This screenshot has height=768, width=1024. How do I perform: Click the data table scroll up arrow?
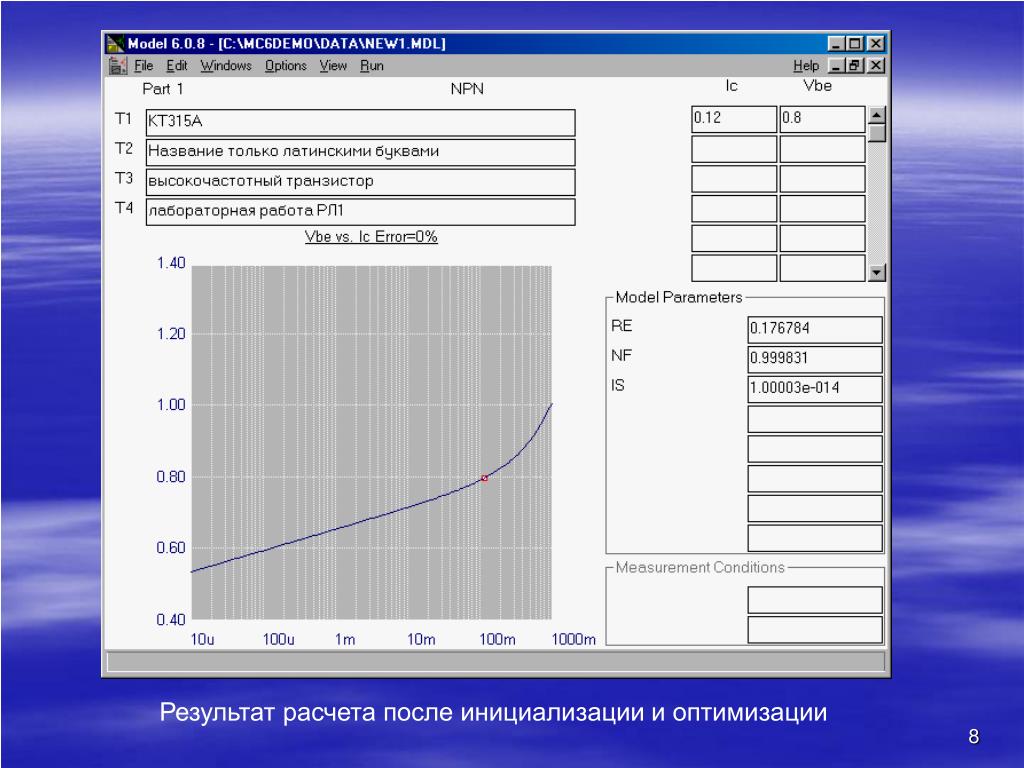877,115
